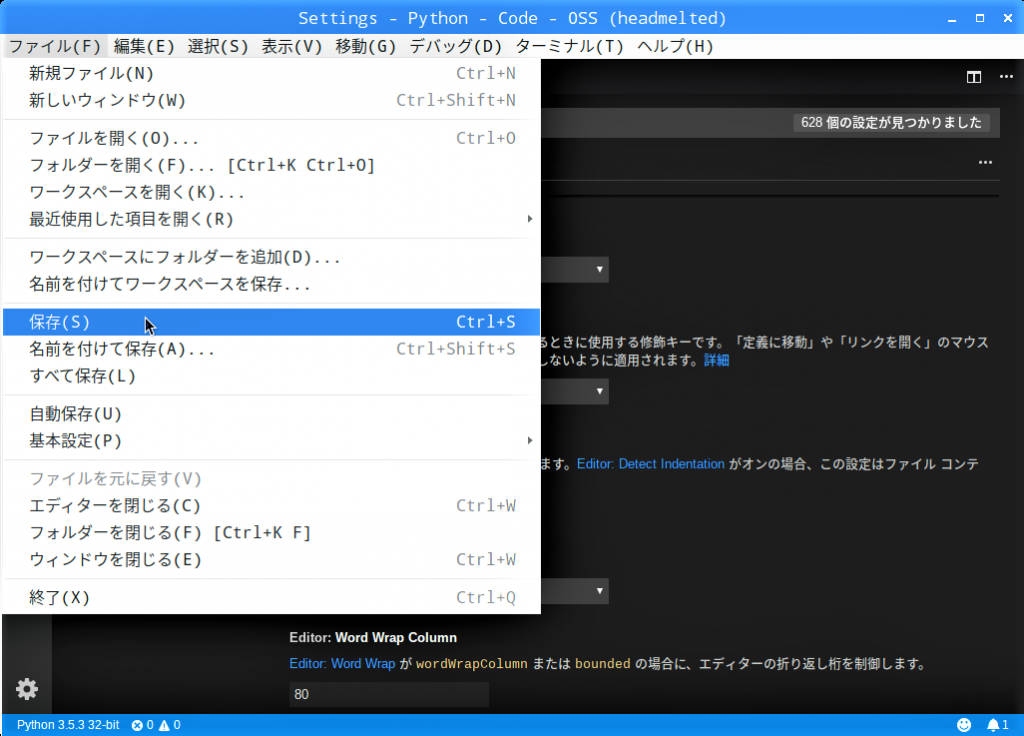Select 終了(X) to quit
The image size is (1024, 736).
coord(272,597)
